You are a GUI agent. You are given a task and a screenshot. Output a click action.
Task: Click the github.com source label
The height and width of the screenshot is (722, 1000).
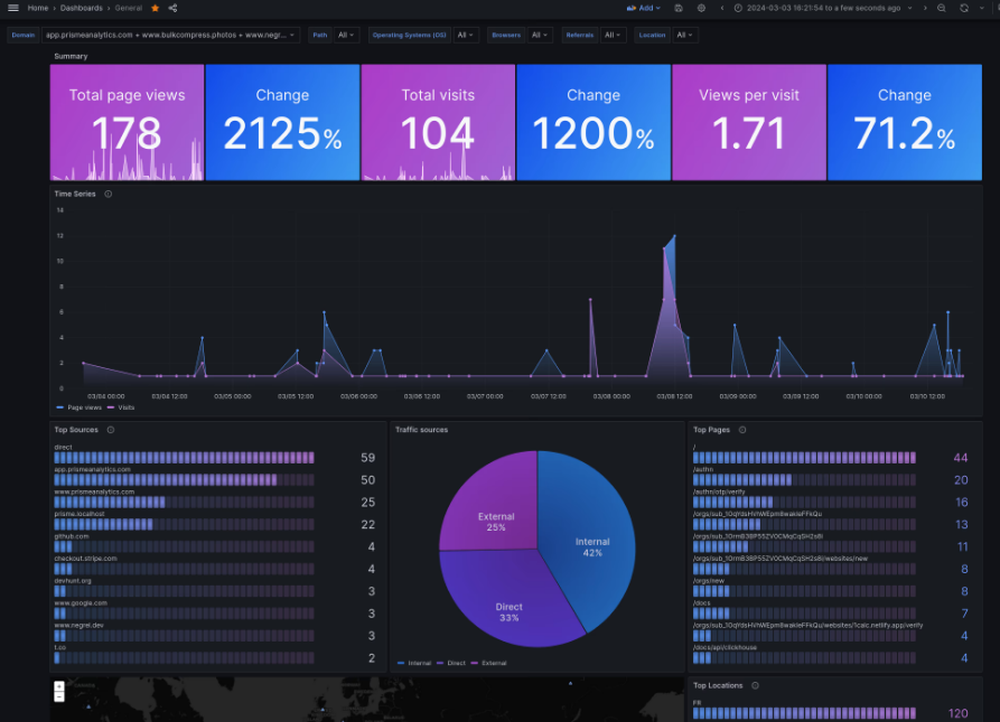point(71,536)
